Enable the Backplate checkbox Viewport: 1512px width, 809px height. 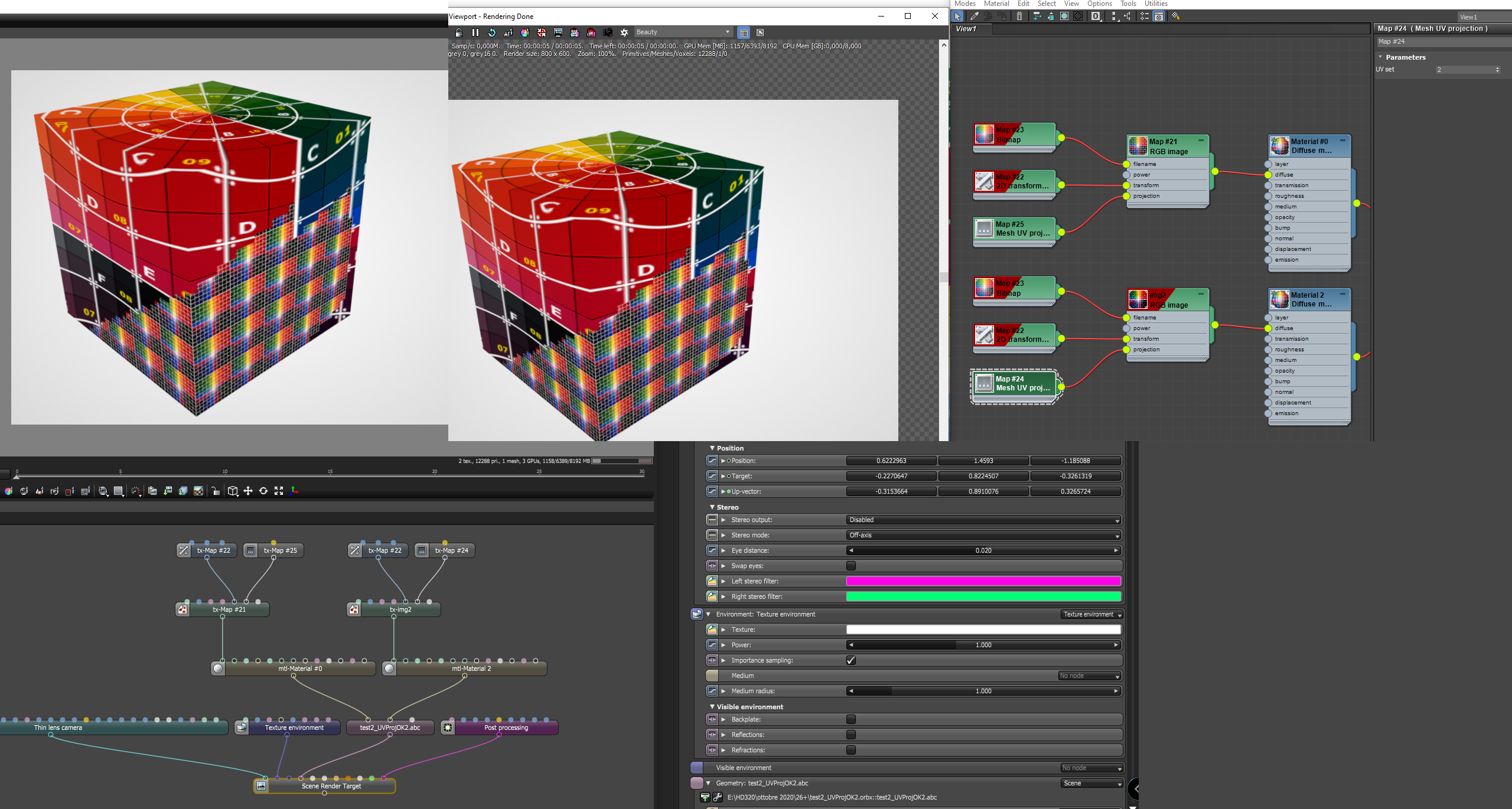[x=851, y=719]
